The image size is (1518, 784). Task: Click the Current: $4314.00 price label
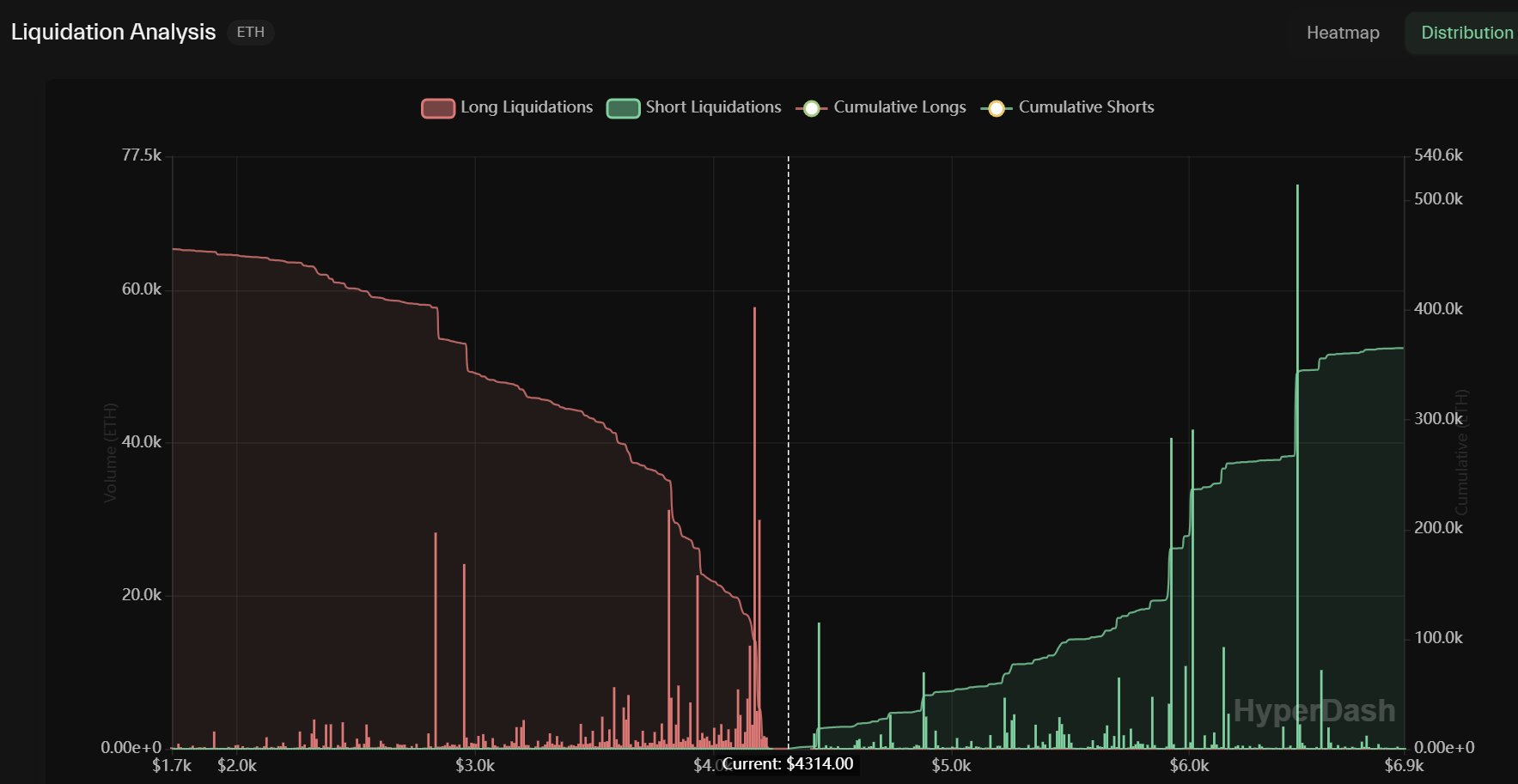[788, 764]
